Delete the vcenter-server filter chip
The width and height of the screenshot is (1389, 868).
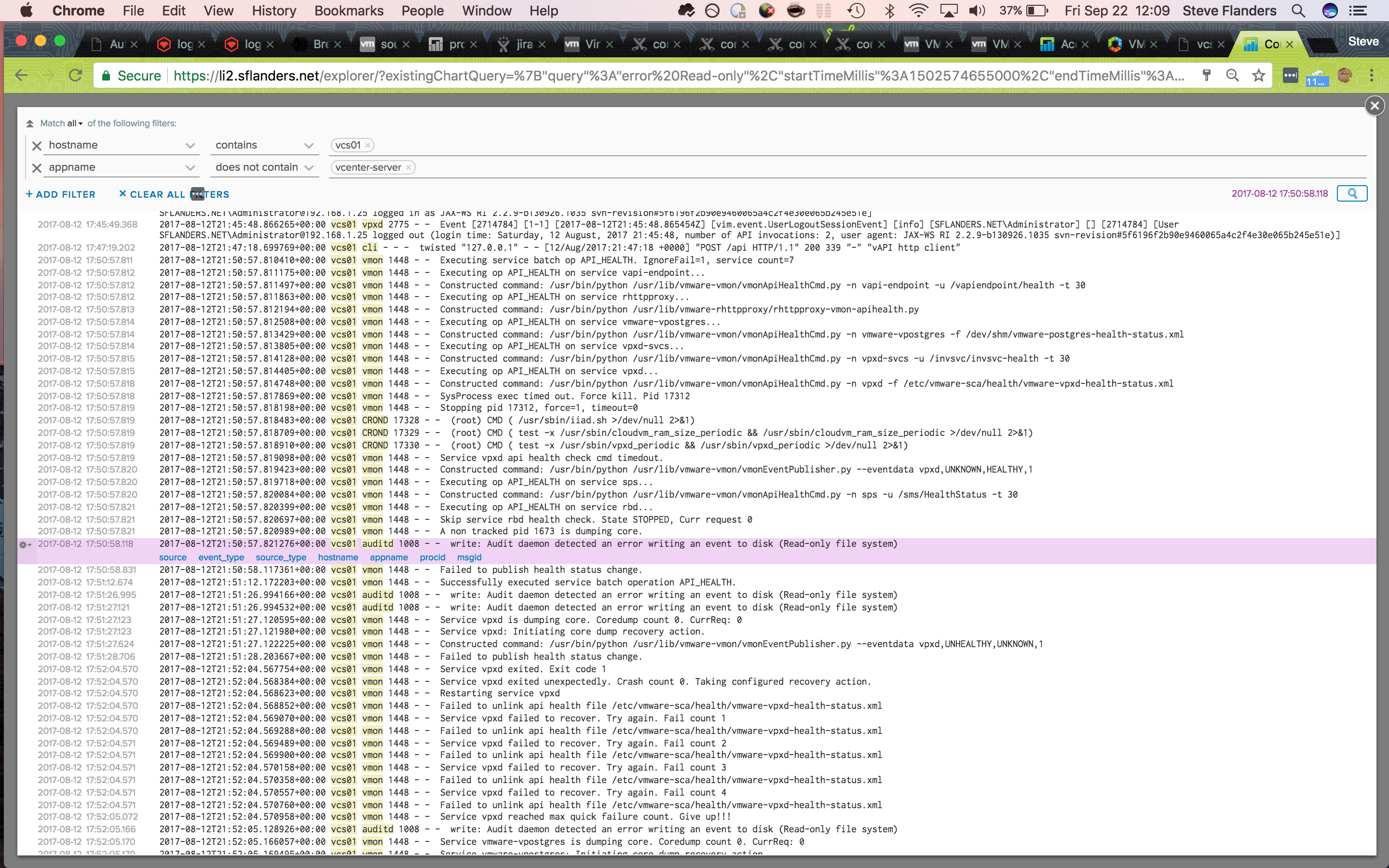408,168
